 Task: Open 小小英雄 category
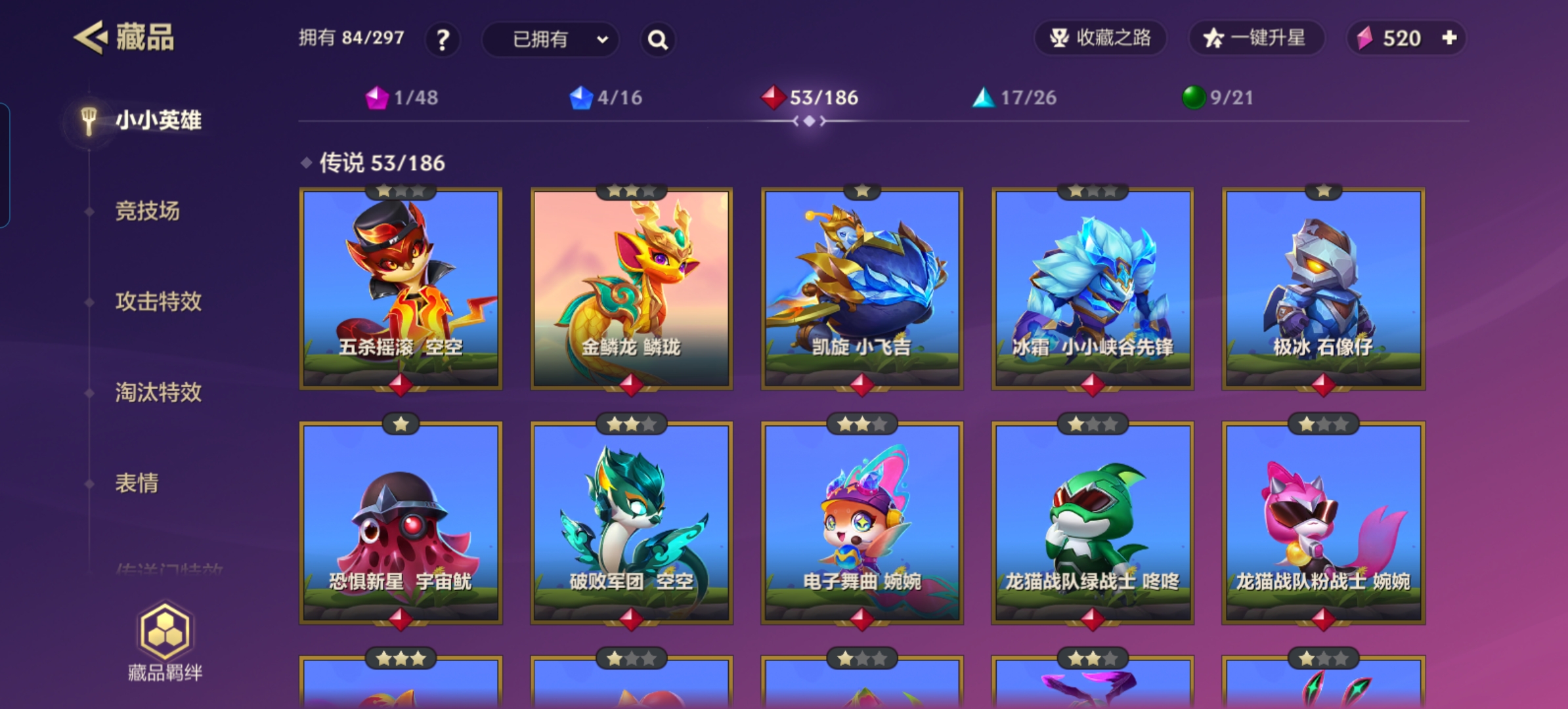point(158,121)
